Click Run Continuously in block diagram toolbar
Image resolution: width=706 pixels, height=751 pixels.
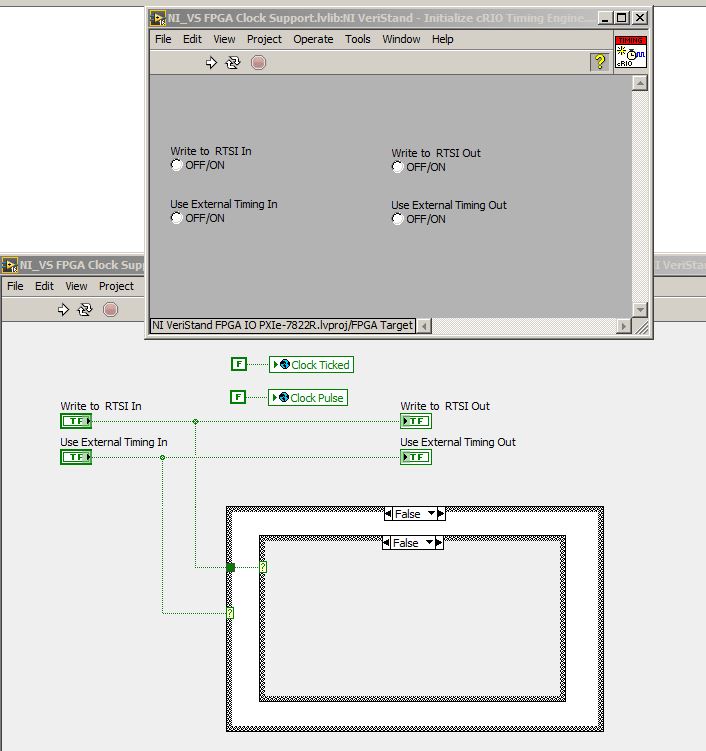click(85, 310)
